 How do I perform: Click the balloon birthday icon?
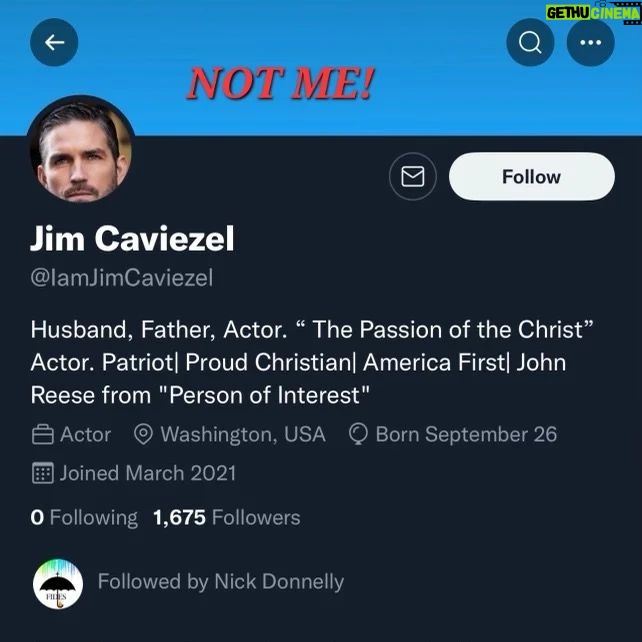pyautogui.click(x=359, y=435)
